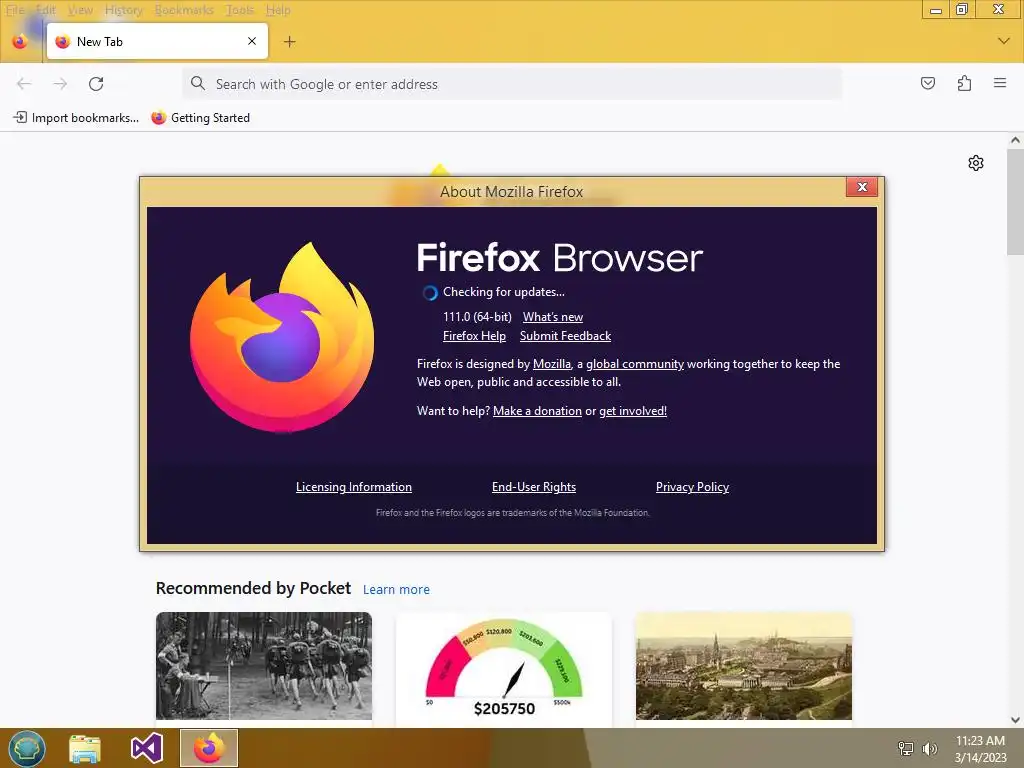Click the page scrollbar thumb
This screenshot has height=768, width=1024.
click(1015, 202)
